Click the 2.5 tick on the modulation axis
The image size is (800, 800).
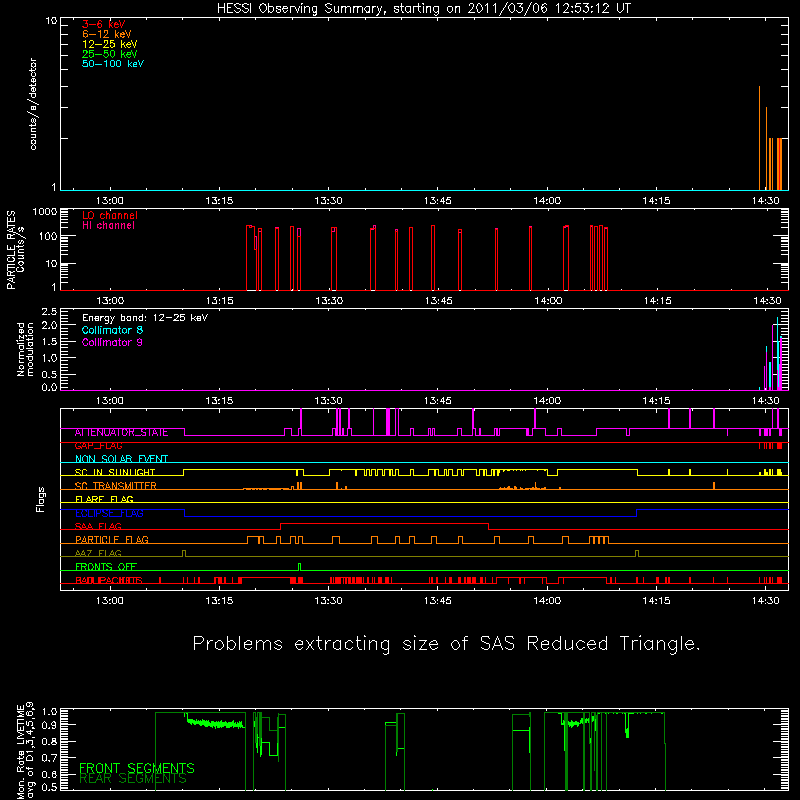pyautogui.click(x=49, y=311)
